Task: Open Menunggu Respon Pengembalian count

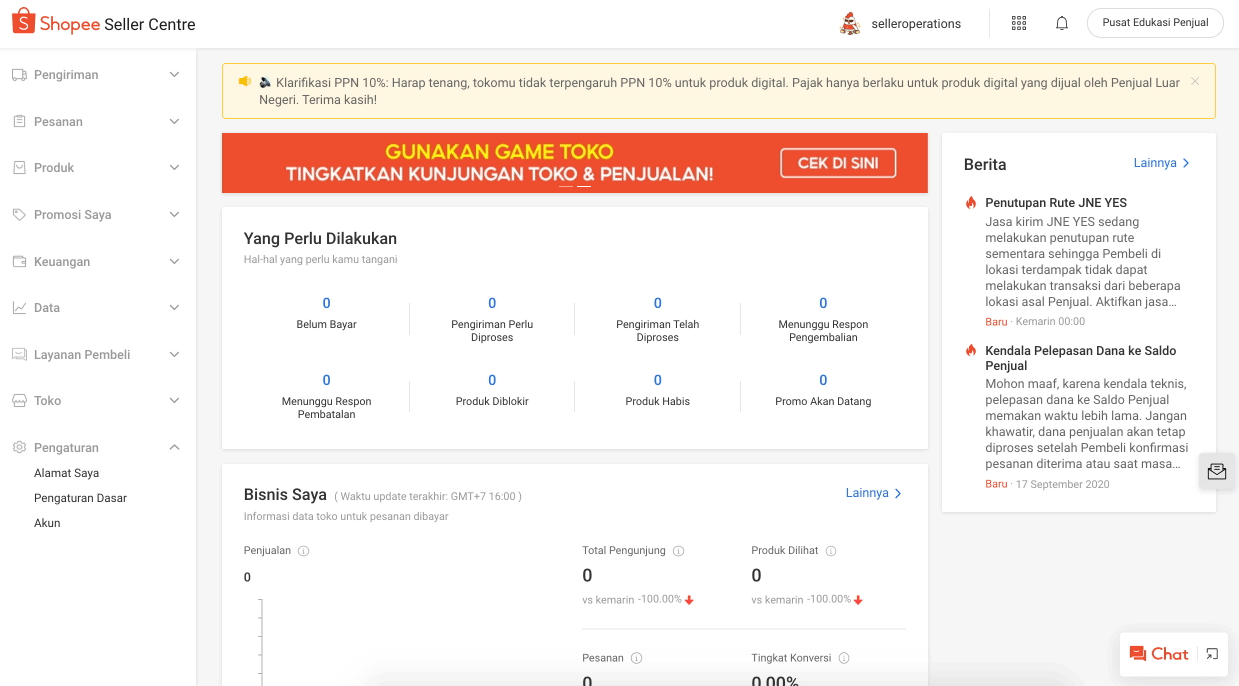Action: coord(823,303)
